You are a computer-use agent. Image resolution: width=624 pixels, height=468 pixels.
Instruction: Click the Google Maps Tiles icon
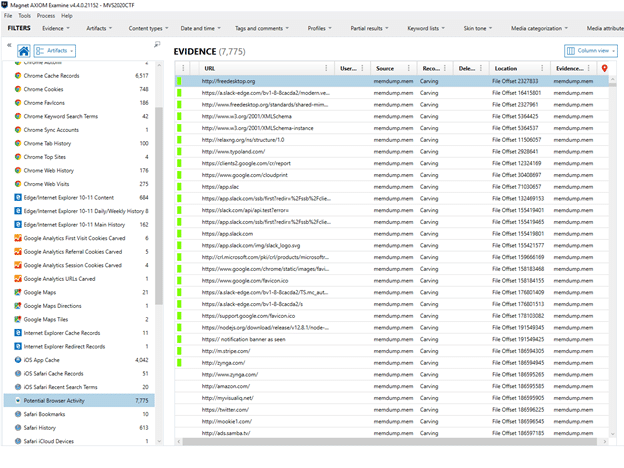[x=18, y=319]
